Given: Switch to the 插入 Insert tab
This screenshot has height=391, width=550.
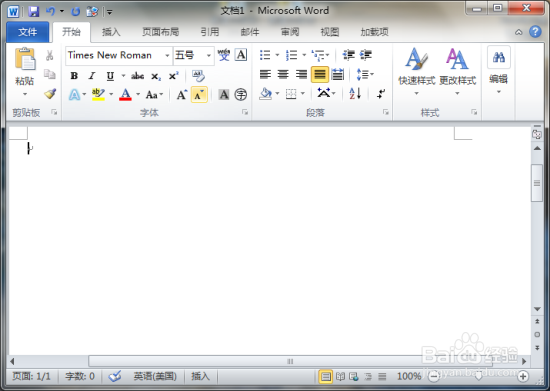Looking at the screenshot, I should (x=111, y=32).
